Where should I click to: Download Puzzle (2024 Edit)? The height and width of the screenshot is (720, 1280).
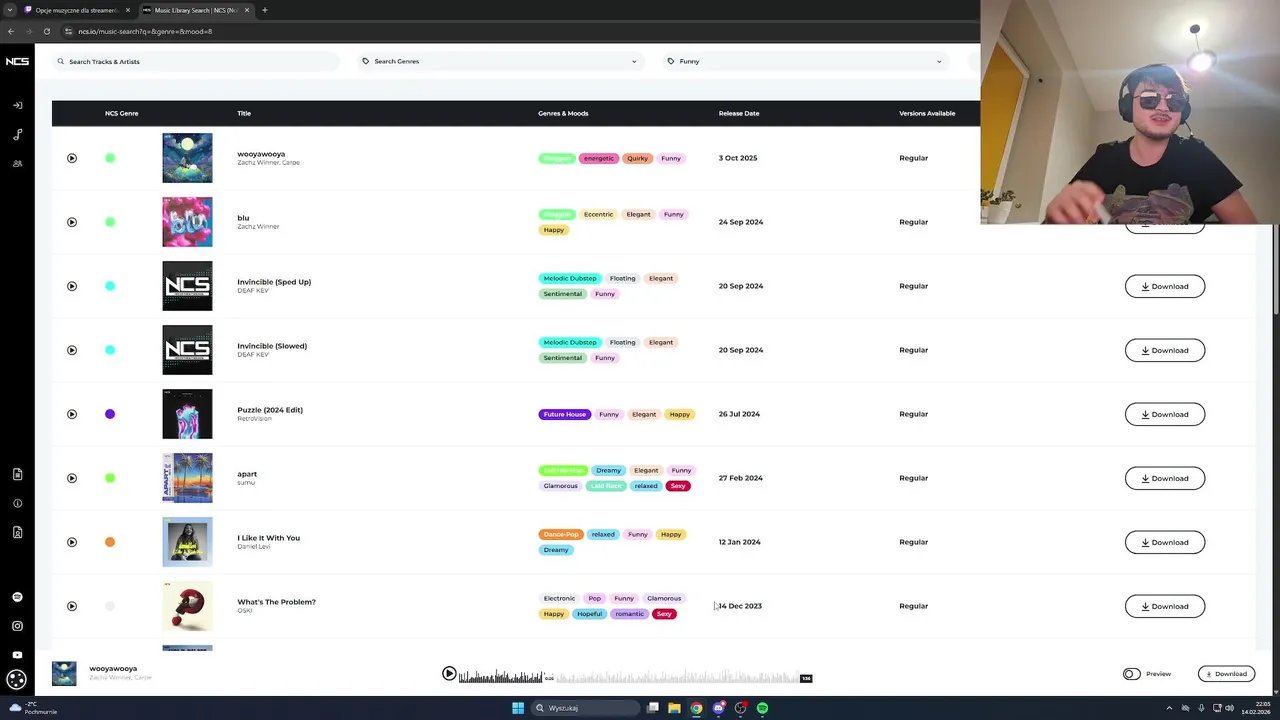(x=1165, y=414)
